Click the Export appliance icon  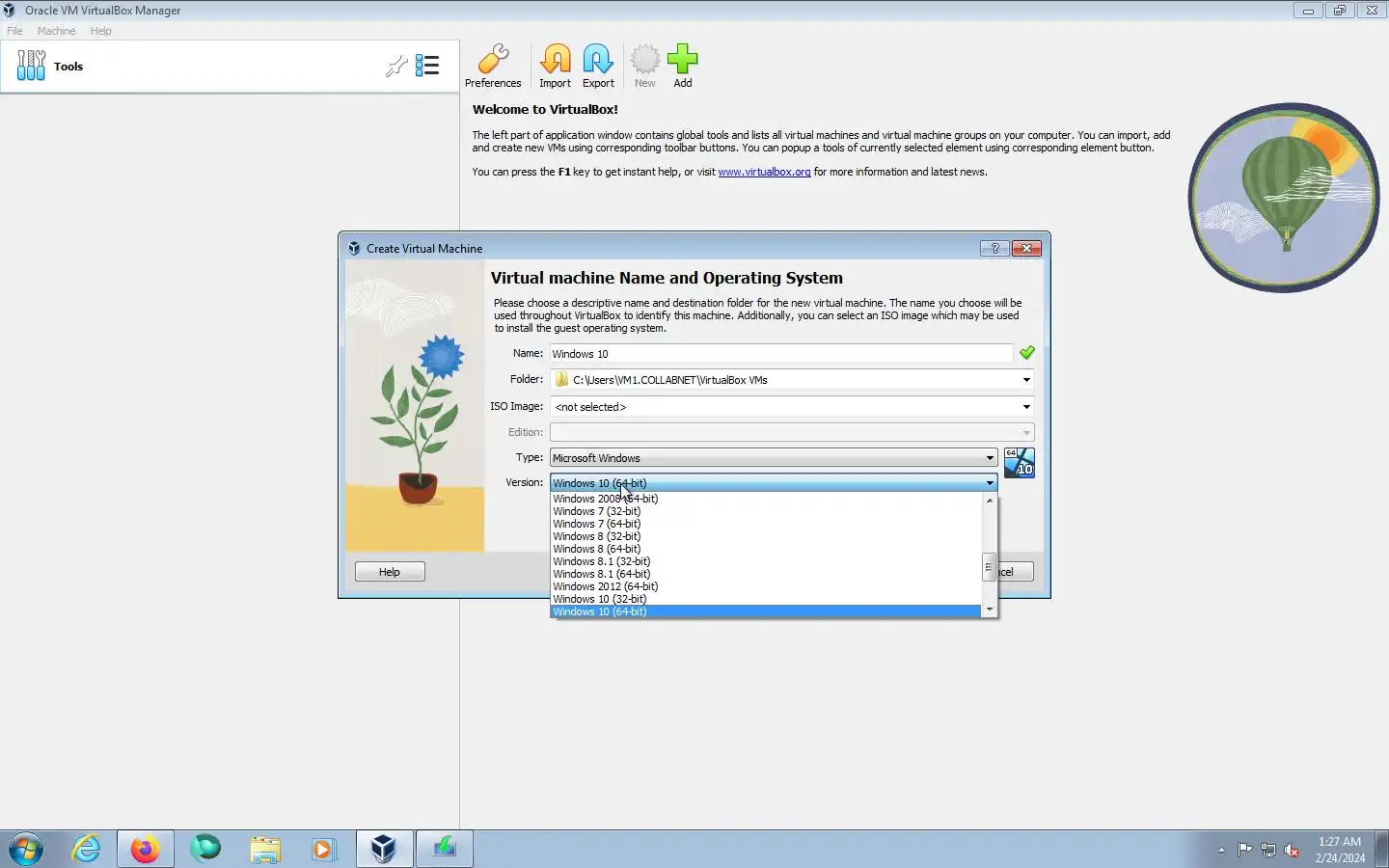[x=598, y=66]
